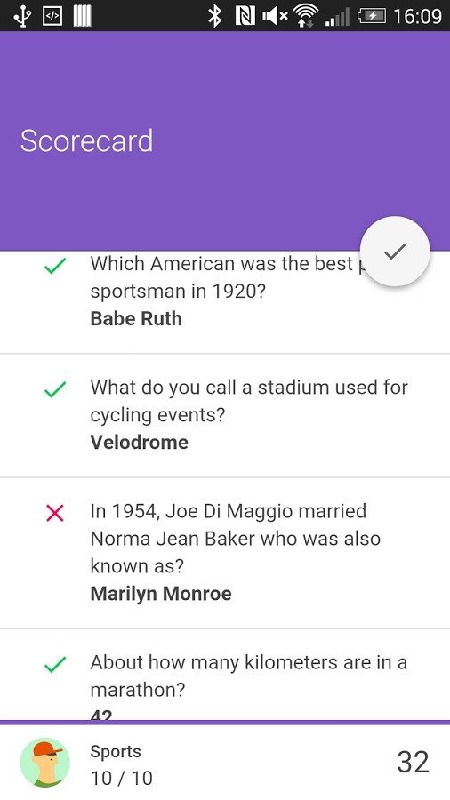Tap the Bluetooth icon in status bar
The width and height of the screenshot is (450, 800).
point(215,16)
